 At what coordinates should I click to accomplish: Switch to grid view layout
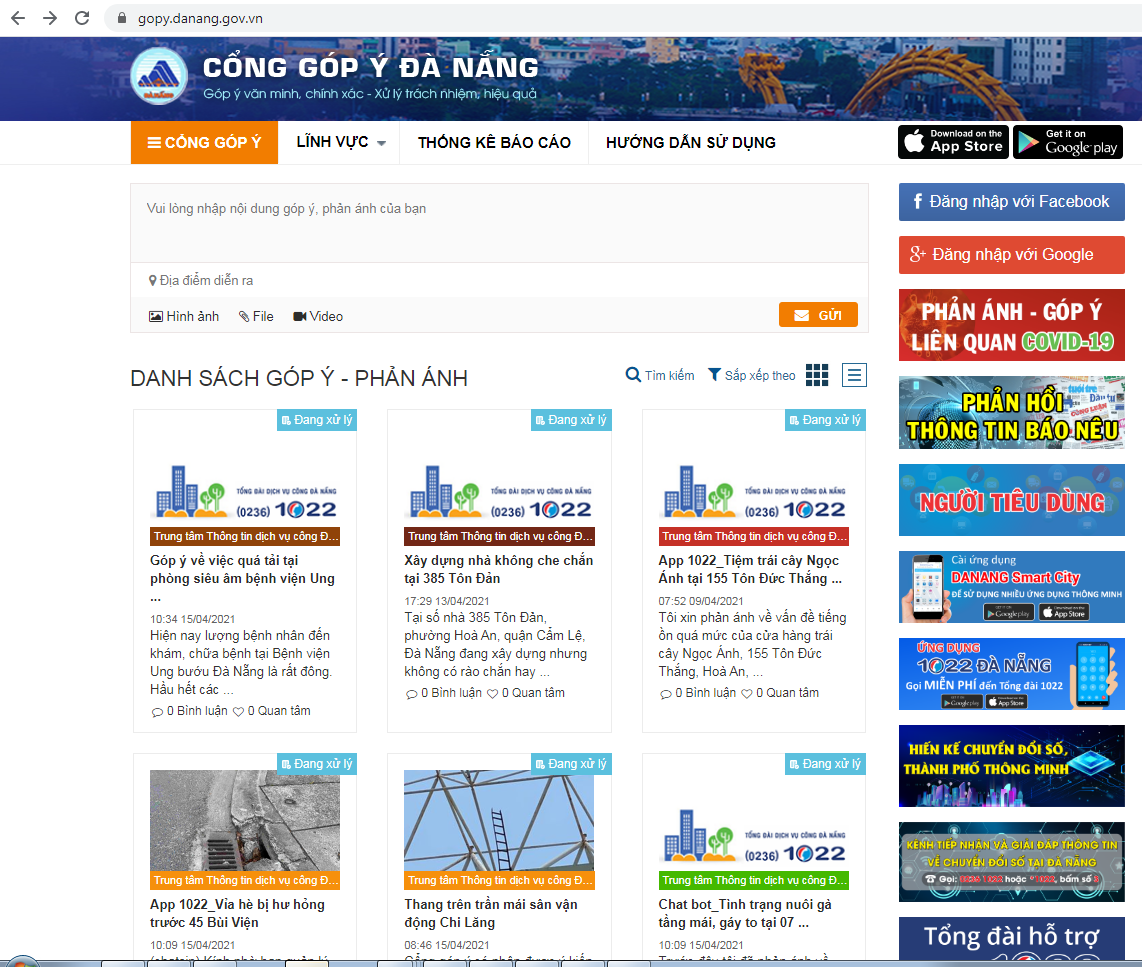[x=817, y=375]
